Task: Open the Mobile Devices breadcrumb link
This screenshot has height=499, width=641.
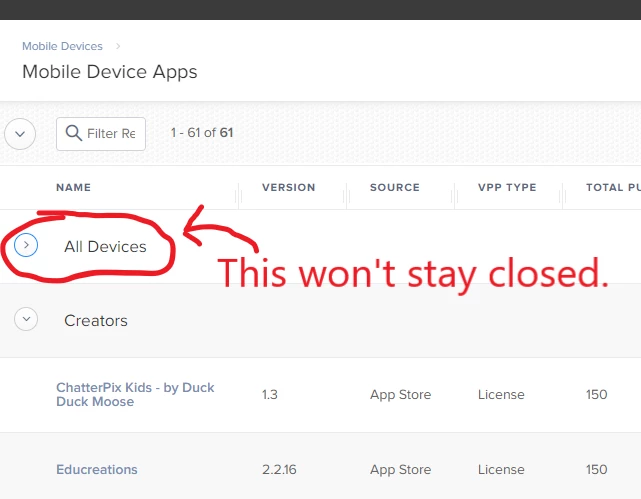Action: 62,46
